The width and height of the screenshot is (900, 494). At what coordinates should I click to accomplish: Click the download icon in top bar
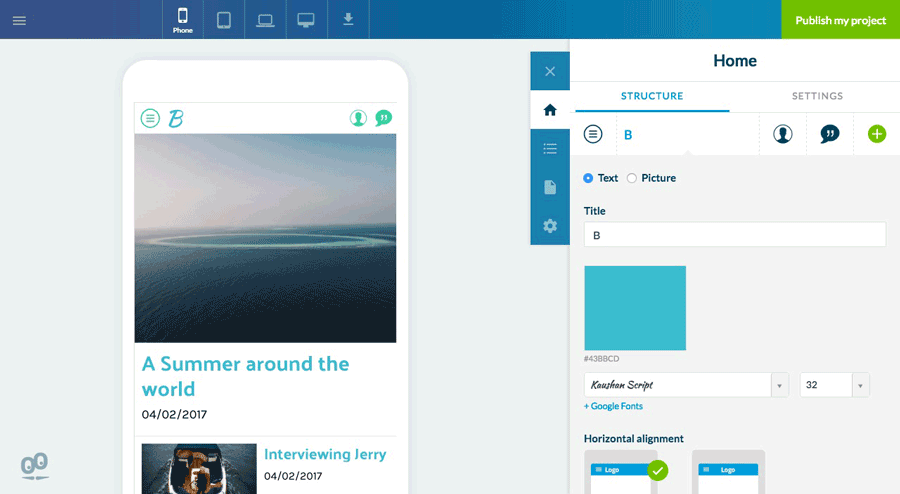tap(348, 20)
